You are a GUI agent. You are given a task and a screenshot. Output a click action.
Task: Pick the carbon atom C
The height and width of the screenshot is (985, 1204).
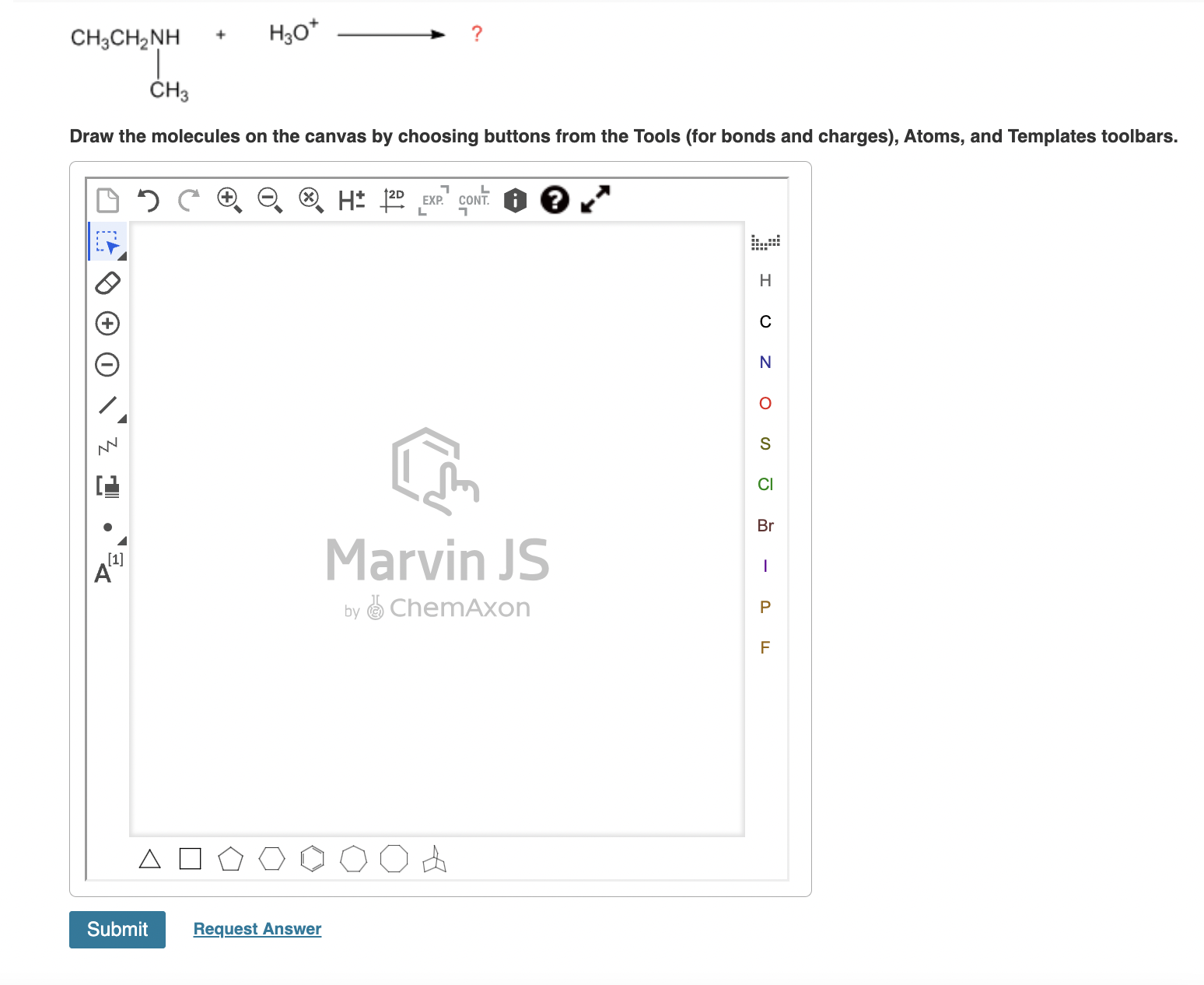click(x=765, y=322)
